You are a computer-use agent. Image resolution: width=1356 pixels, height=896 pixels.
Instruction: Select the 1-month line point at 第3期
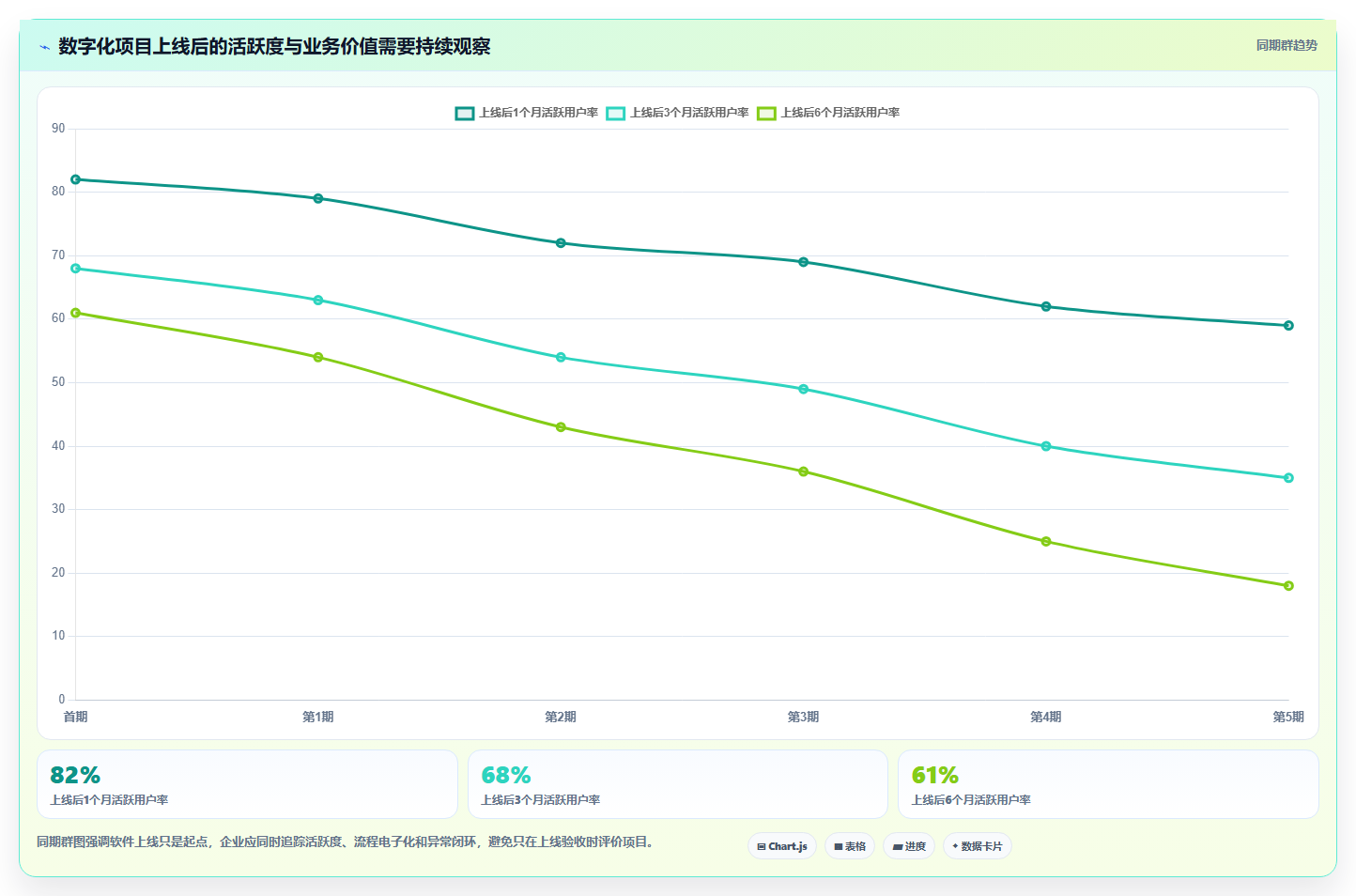pyautogui.click(x=804, y=262)
